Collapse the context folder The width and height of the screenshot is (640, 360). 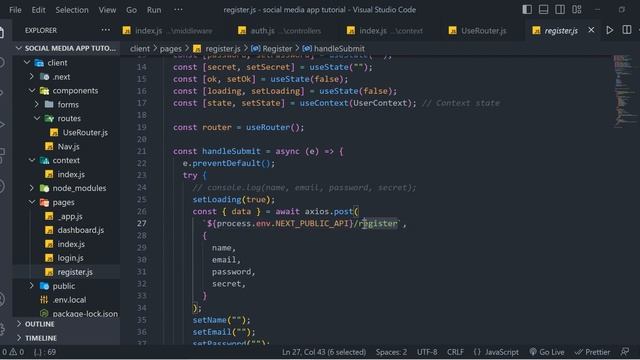tap(66, 160)
